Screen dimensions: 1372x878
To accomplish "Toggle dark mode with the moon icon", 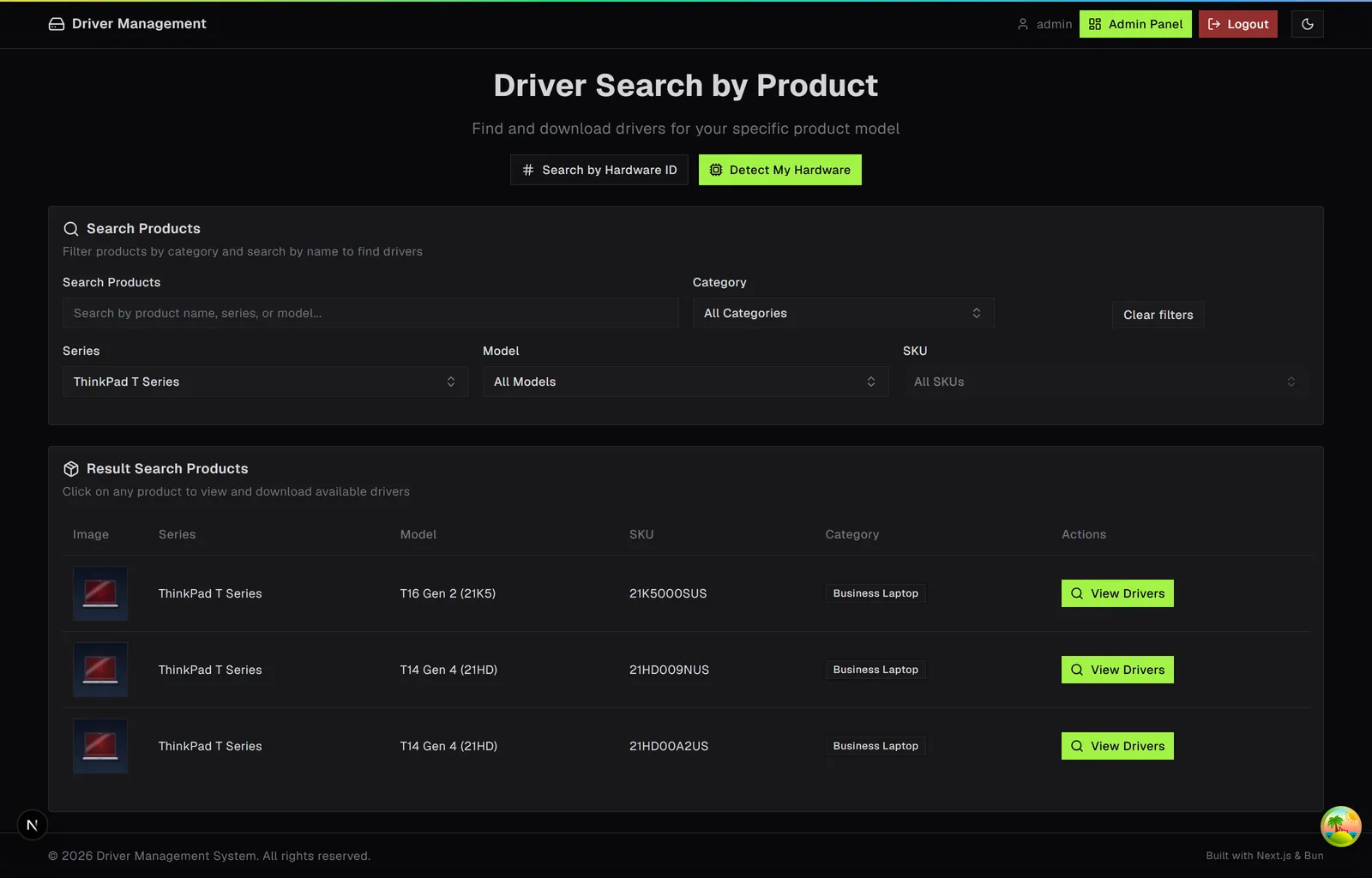I will pyautogui.click(x=1308, y=24).
